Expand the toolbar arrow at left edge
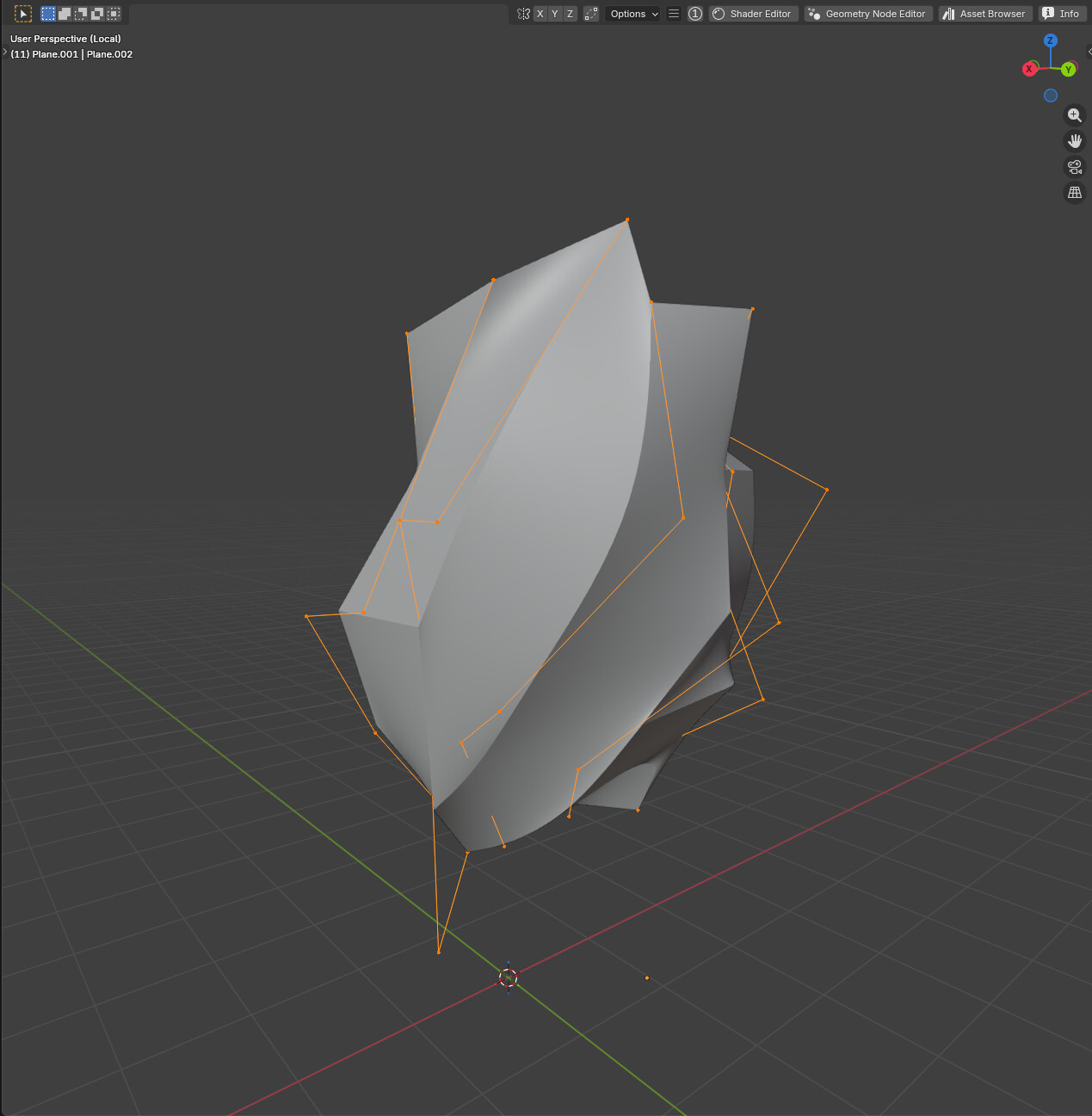Screen dimensions: 1092x1116 pyautogui.click(x=4, y=52)
